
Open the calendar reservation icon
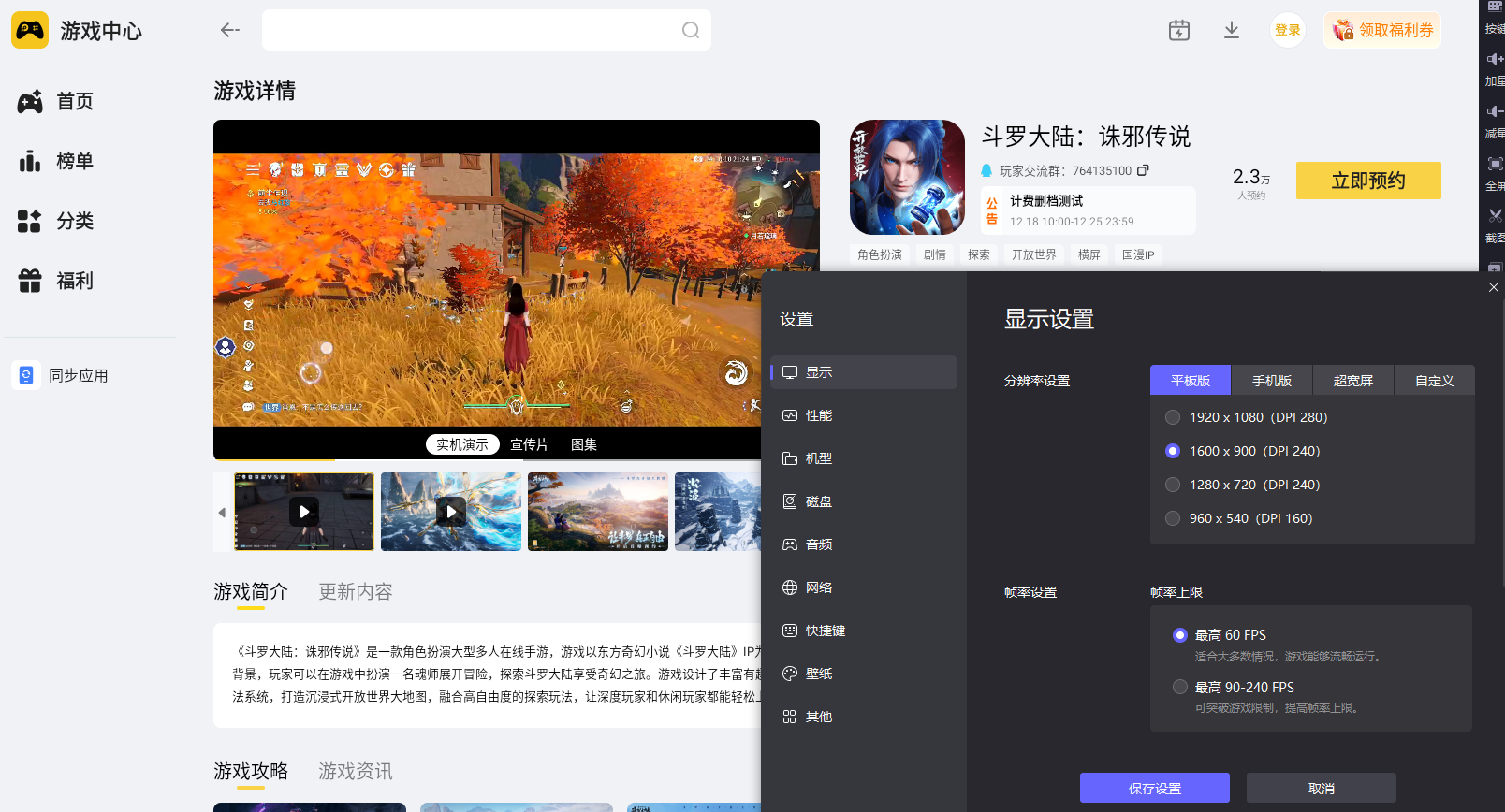tap(1179, 31)
